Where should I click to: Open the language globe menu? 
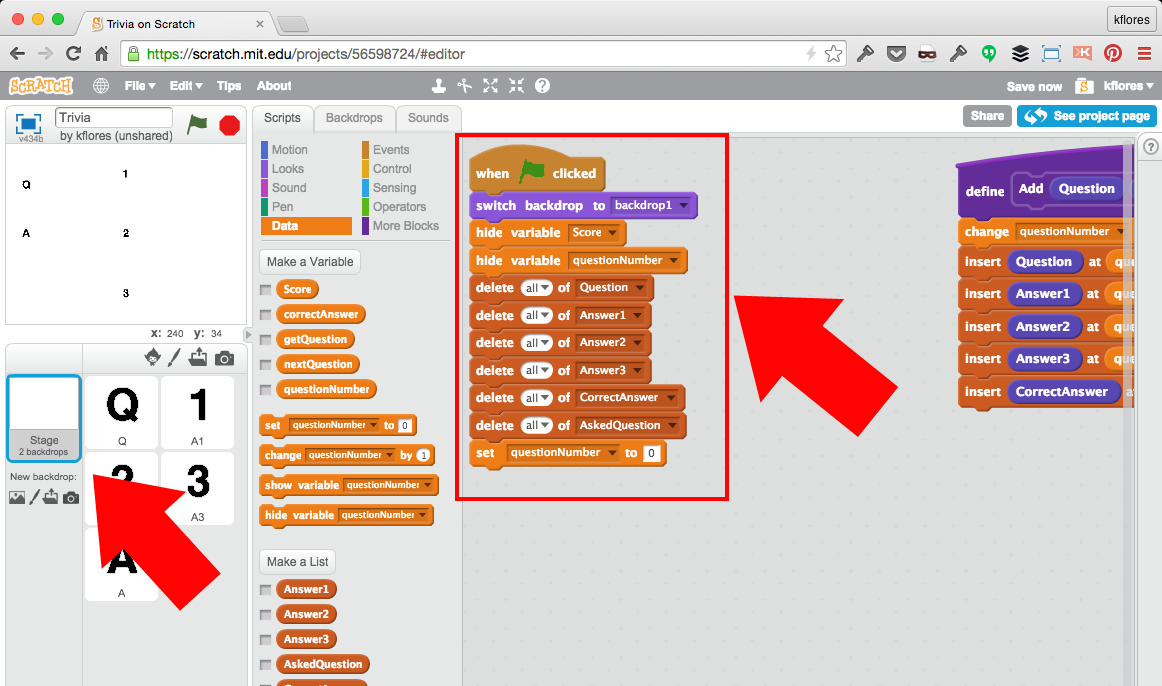pyautogui.click(x=101, y=86)
